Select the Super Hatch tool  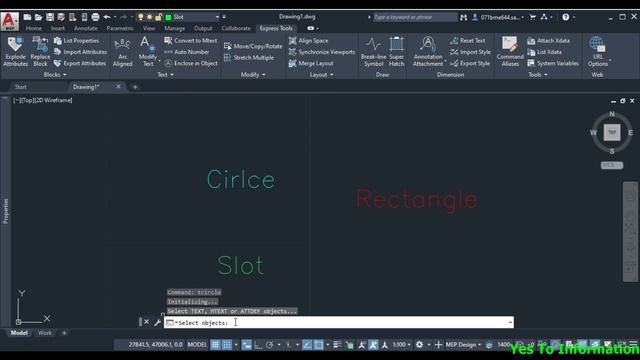point(396,51)
